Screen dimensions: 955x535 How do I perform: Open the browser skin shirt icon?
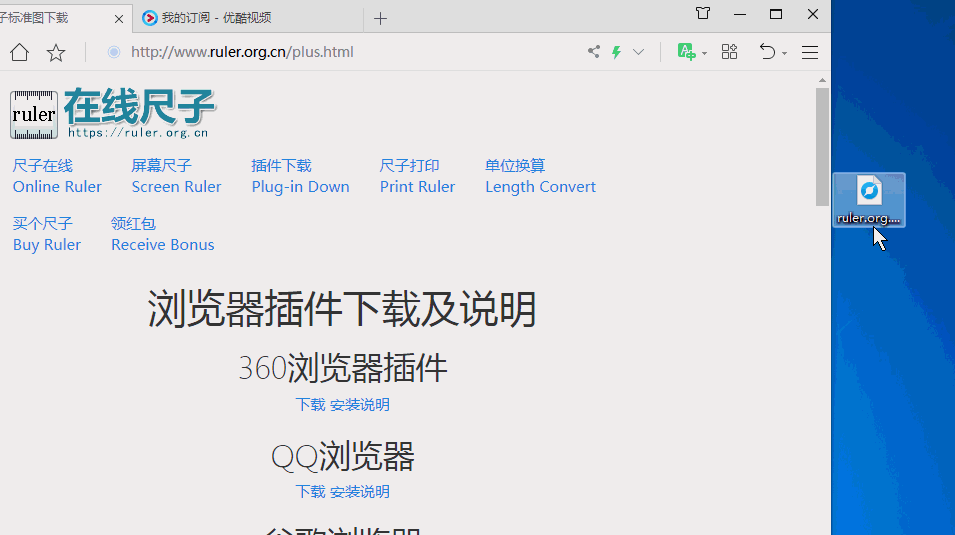703,13
